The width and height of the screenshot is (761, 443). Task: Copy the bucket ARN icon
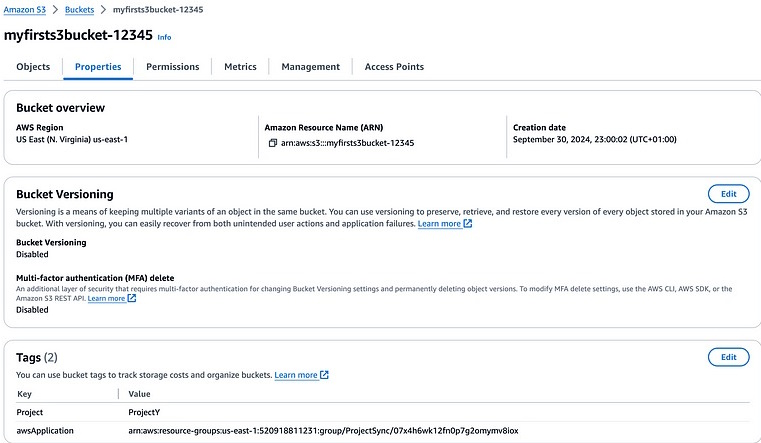point(273,143)
